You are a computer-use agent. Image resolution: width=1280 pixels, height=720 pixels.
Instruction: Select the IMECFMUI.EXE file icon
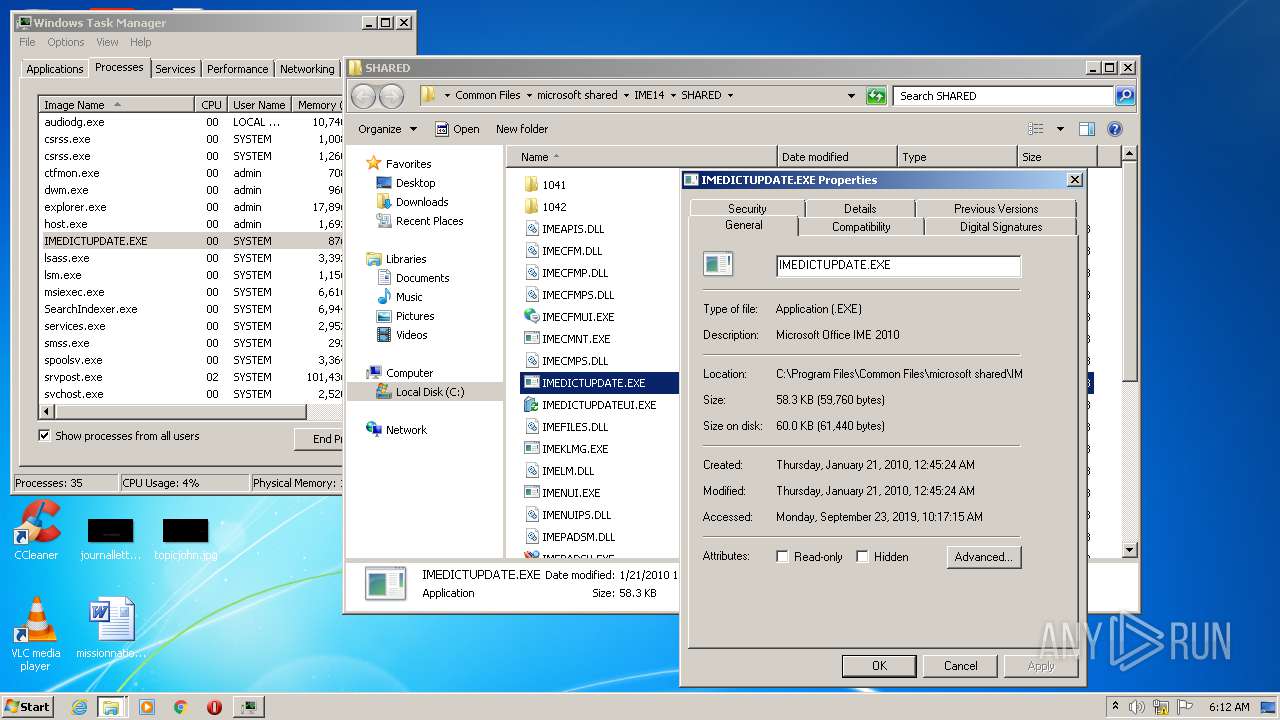point(532,316)
